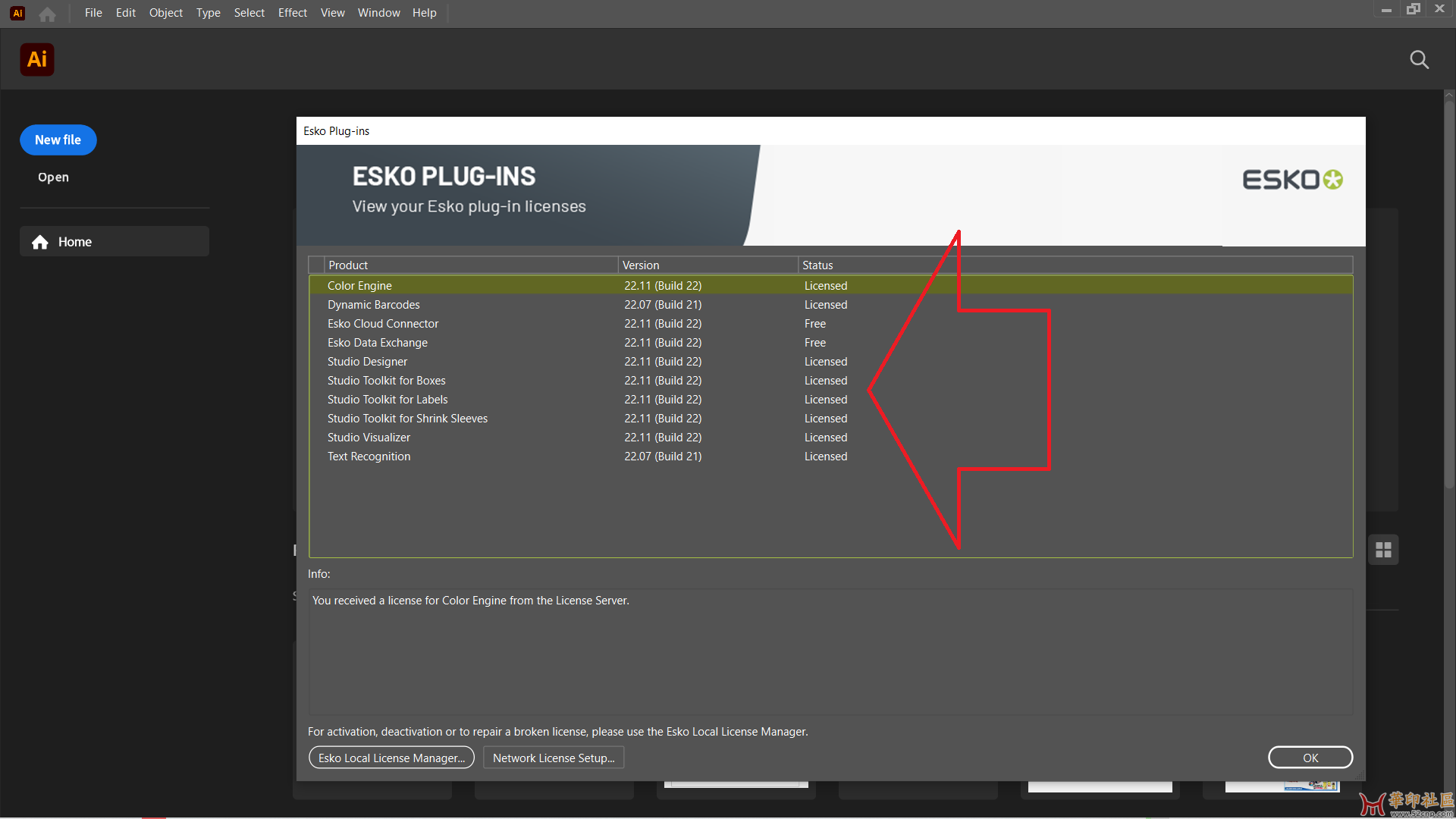Select the Home sidebar item

(115, 242)
